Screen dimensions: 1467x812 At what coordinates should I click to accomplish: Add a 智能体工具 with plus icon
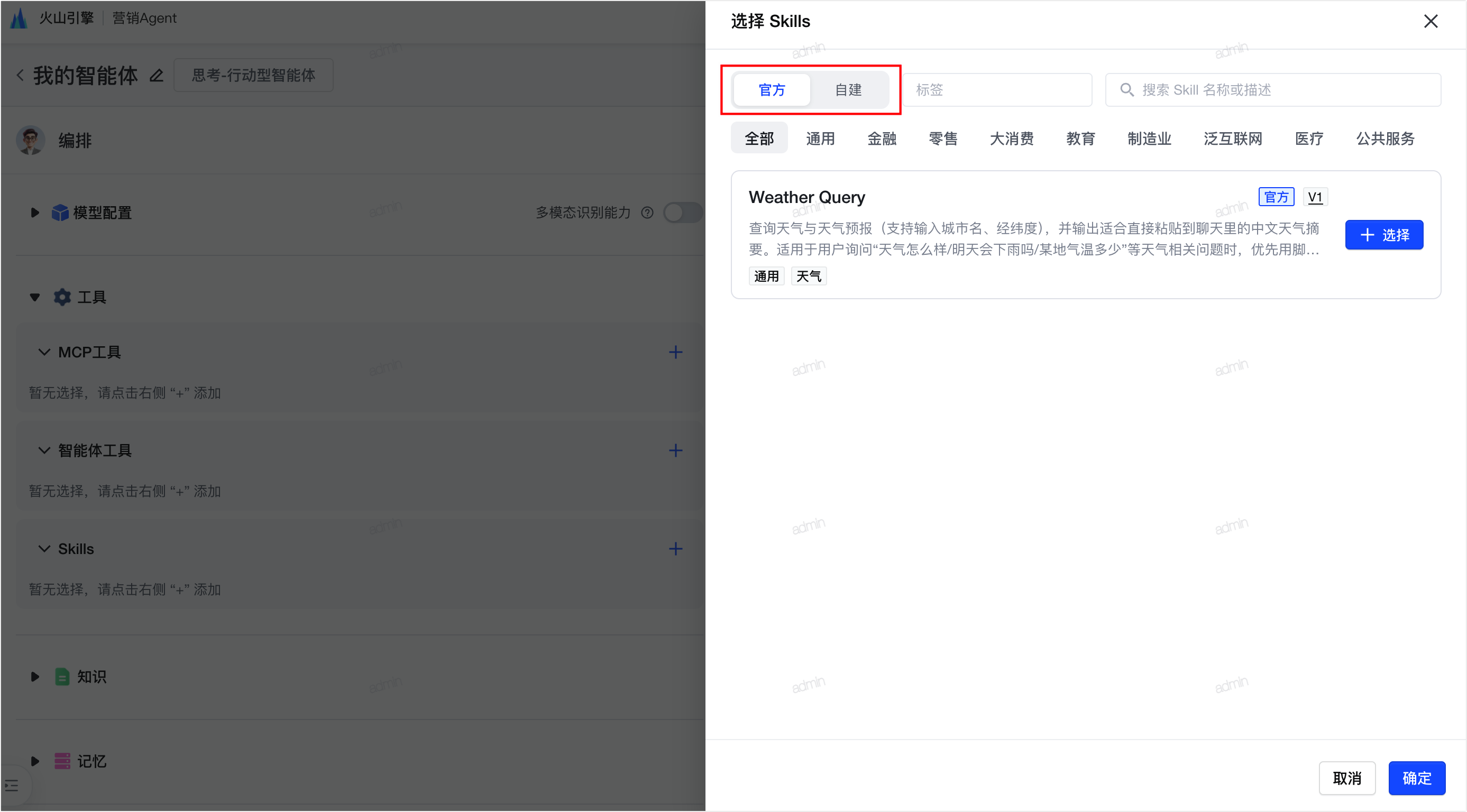pos(675,450)
